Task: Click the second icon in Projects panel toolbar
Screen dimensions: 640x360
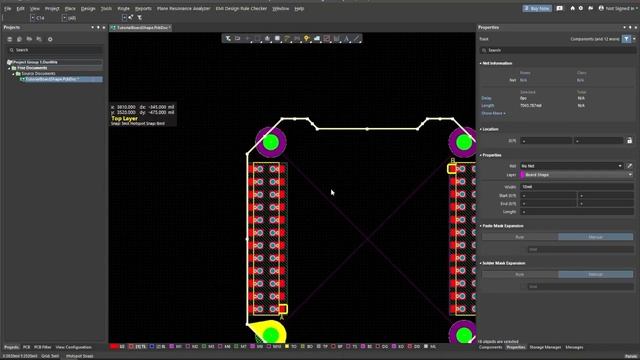Action: click(x=19, y=39)
